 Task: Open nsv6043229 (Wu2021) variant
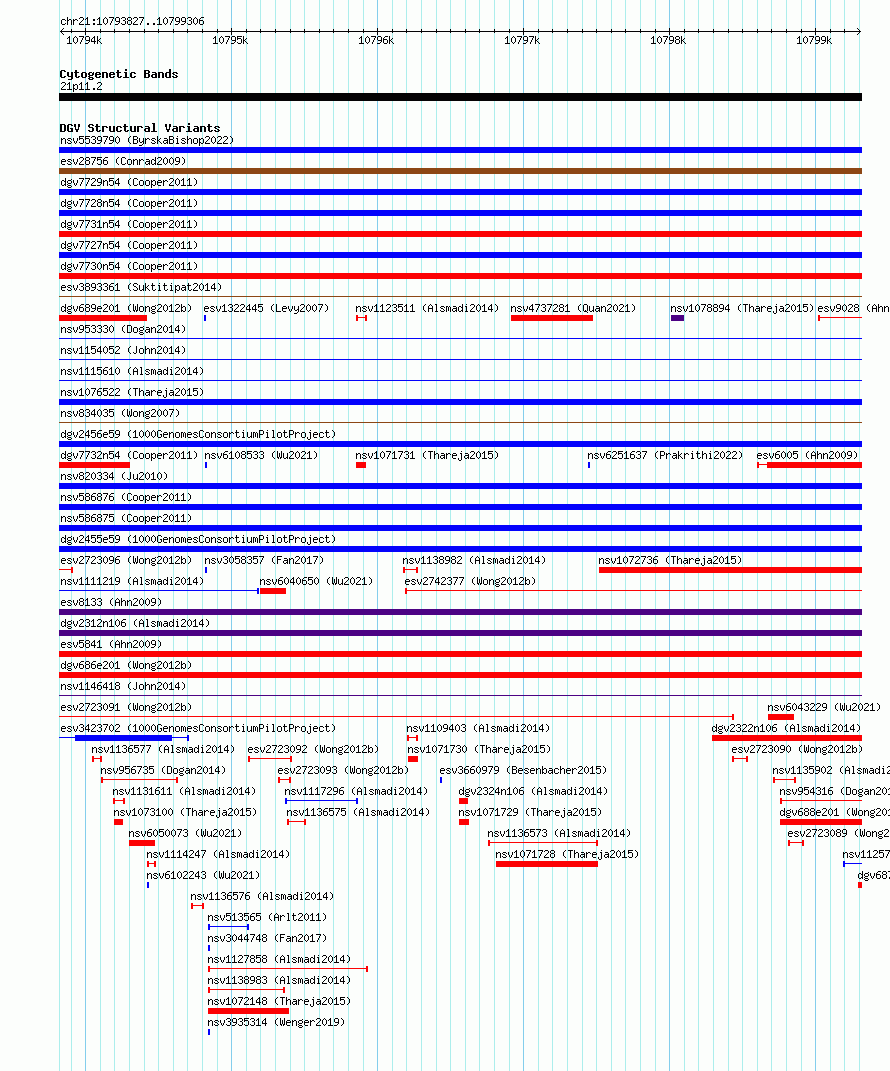(x=824, y=708)
